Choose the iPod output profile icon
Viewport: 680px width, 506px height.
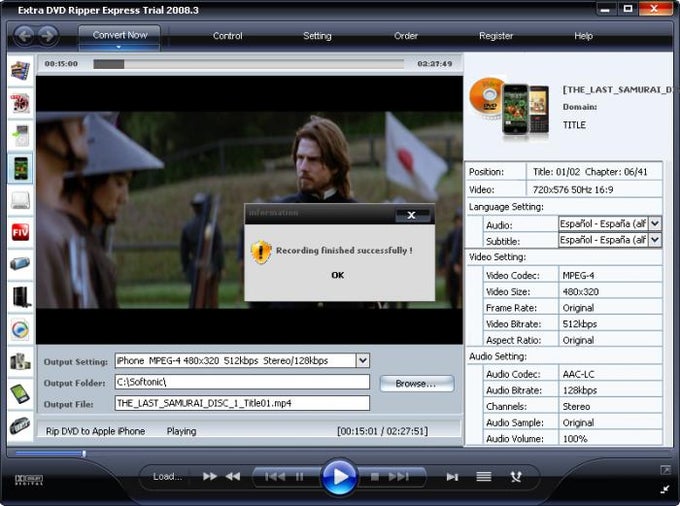click(20, 135)
